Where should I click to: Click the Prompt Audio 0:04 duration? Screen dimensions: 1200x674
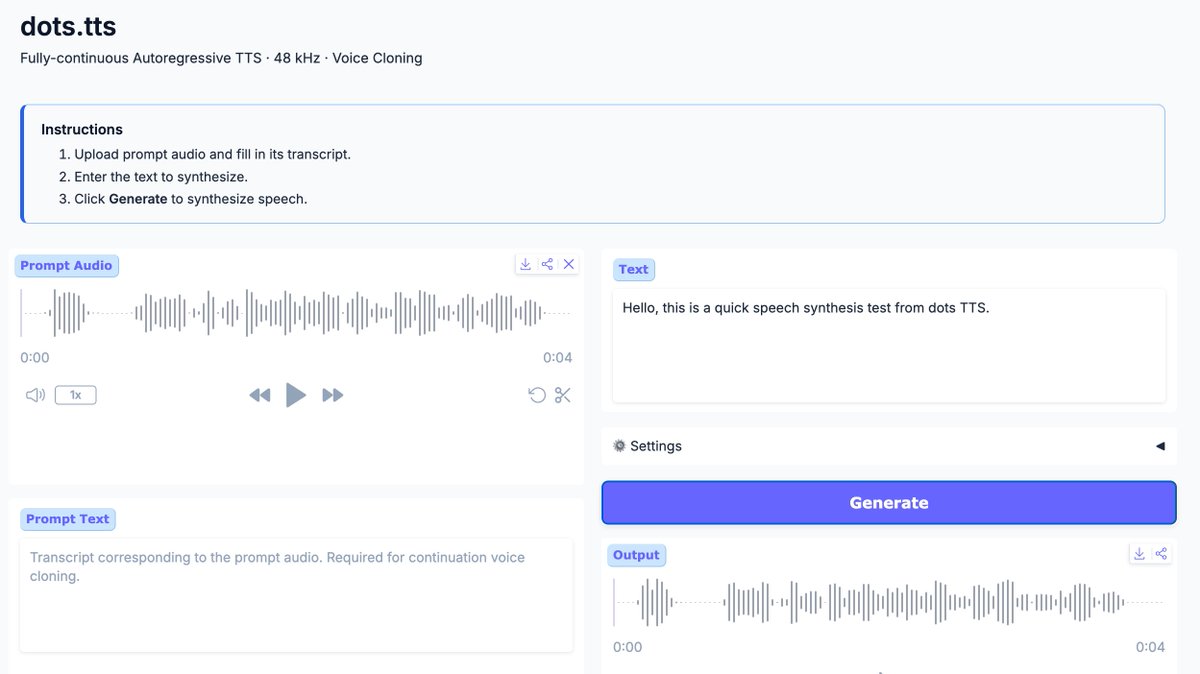tap(558, 357)
